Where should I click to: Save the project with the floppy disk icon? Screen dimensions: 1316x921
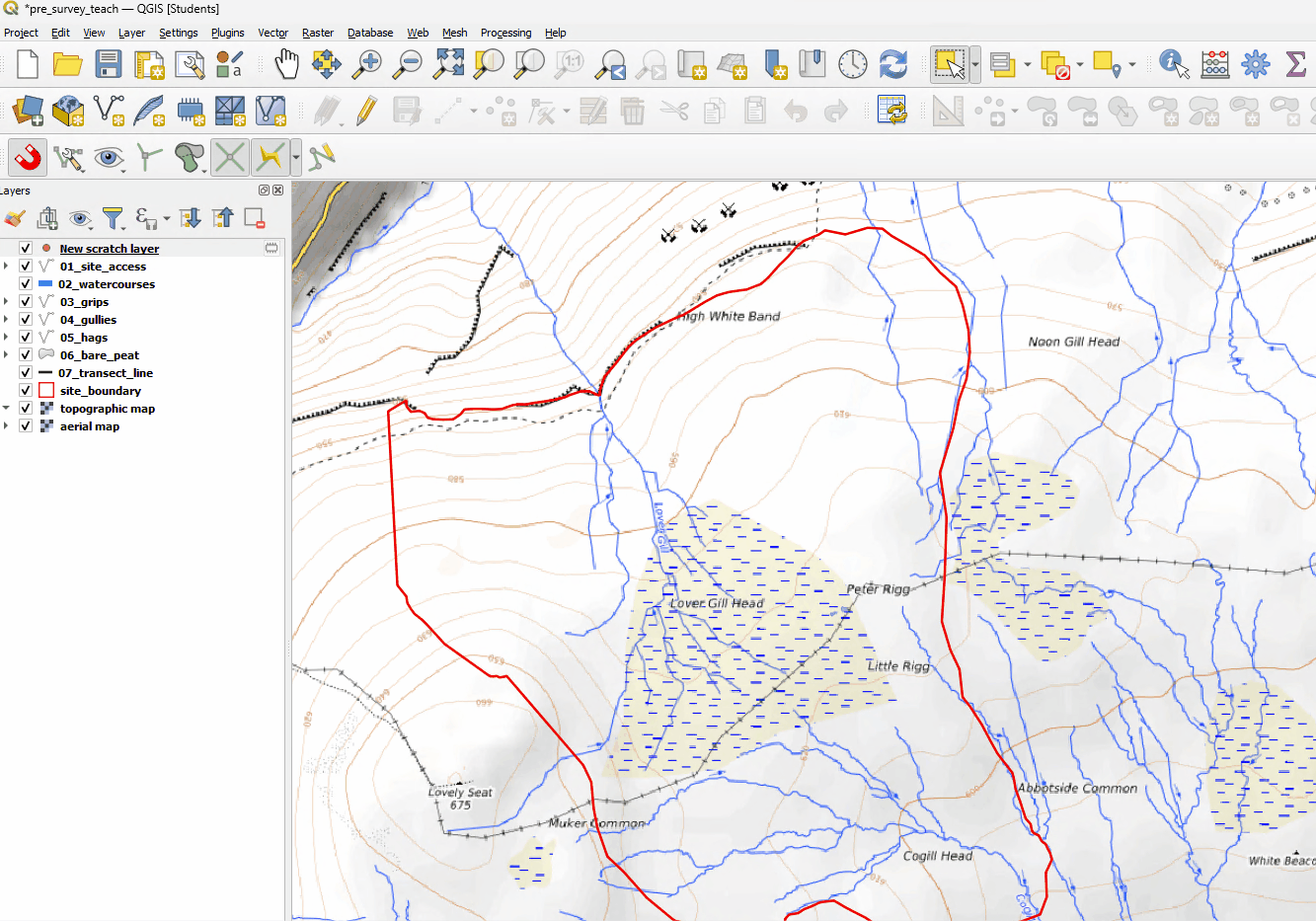pyautogui.click(x=109, y=63)
